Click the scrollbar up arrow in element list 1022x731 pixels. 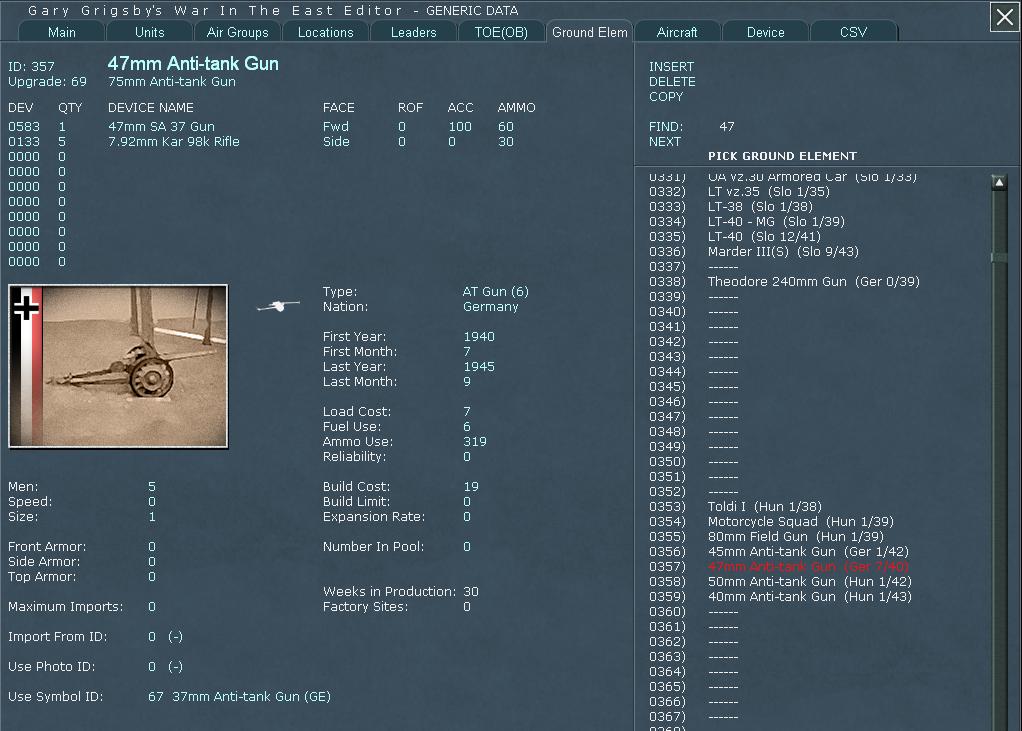point(999,182)
